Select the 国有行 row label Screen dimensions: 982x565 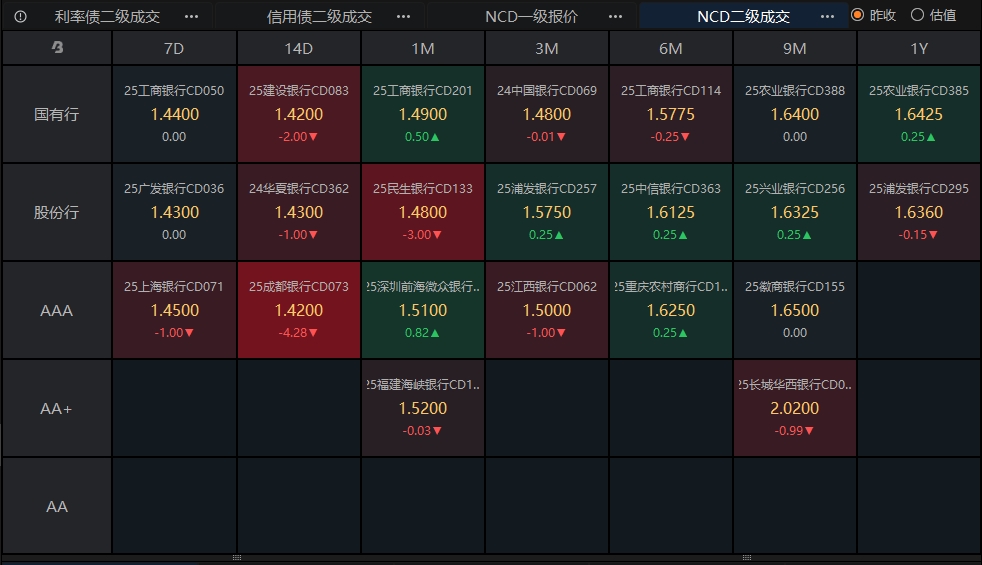tap(56, 114)
